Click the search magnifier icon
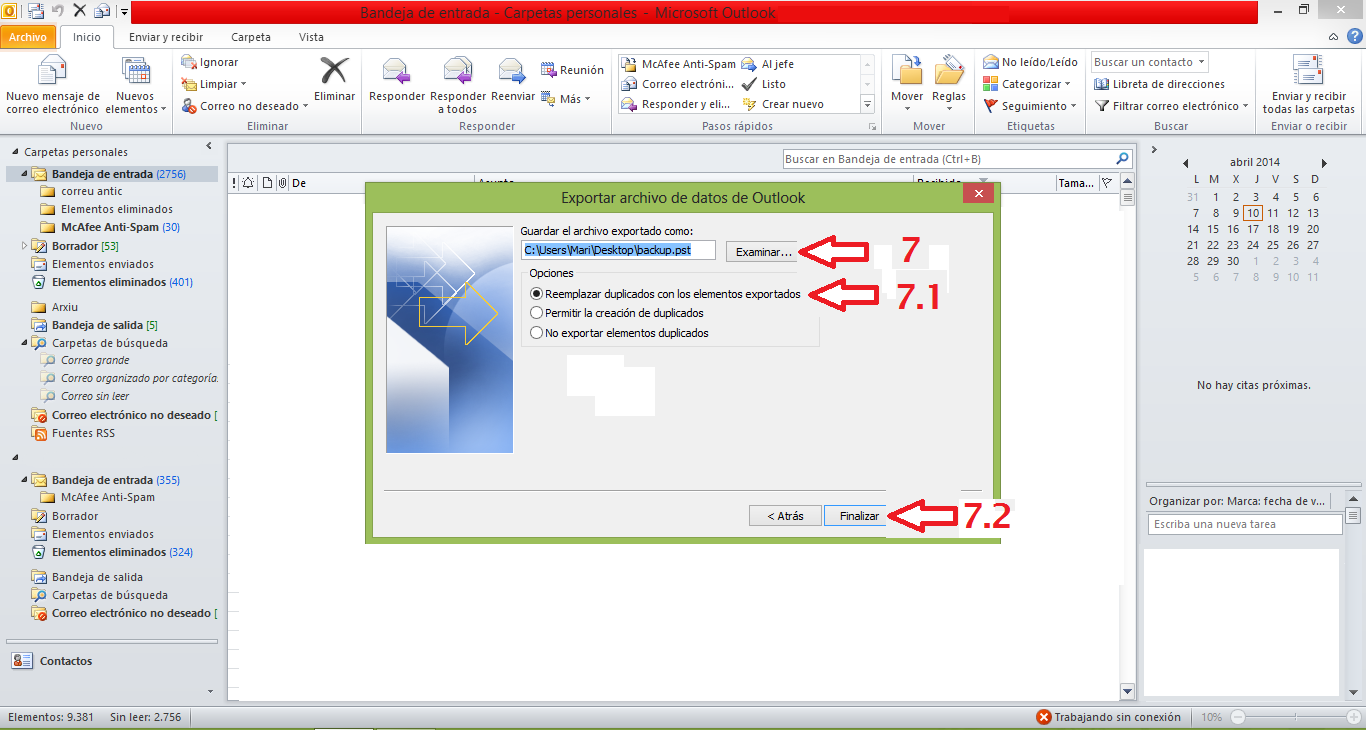The image size is (1366, 730). pyautogui.click(x=1122, y=159)
